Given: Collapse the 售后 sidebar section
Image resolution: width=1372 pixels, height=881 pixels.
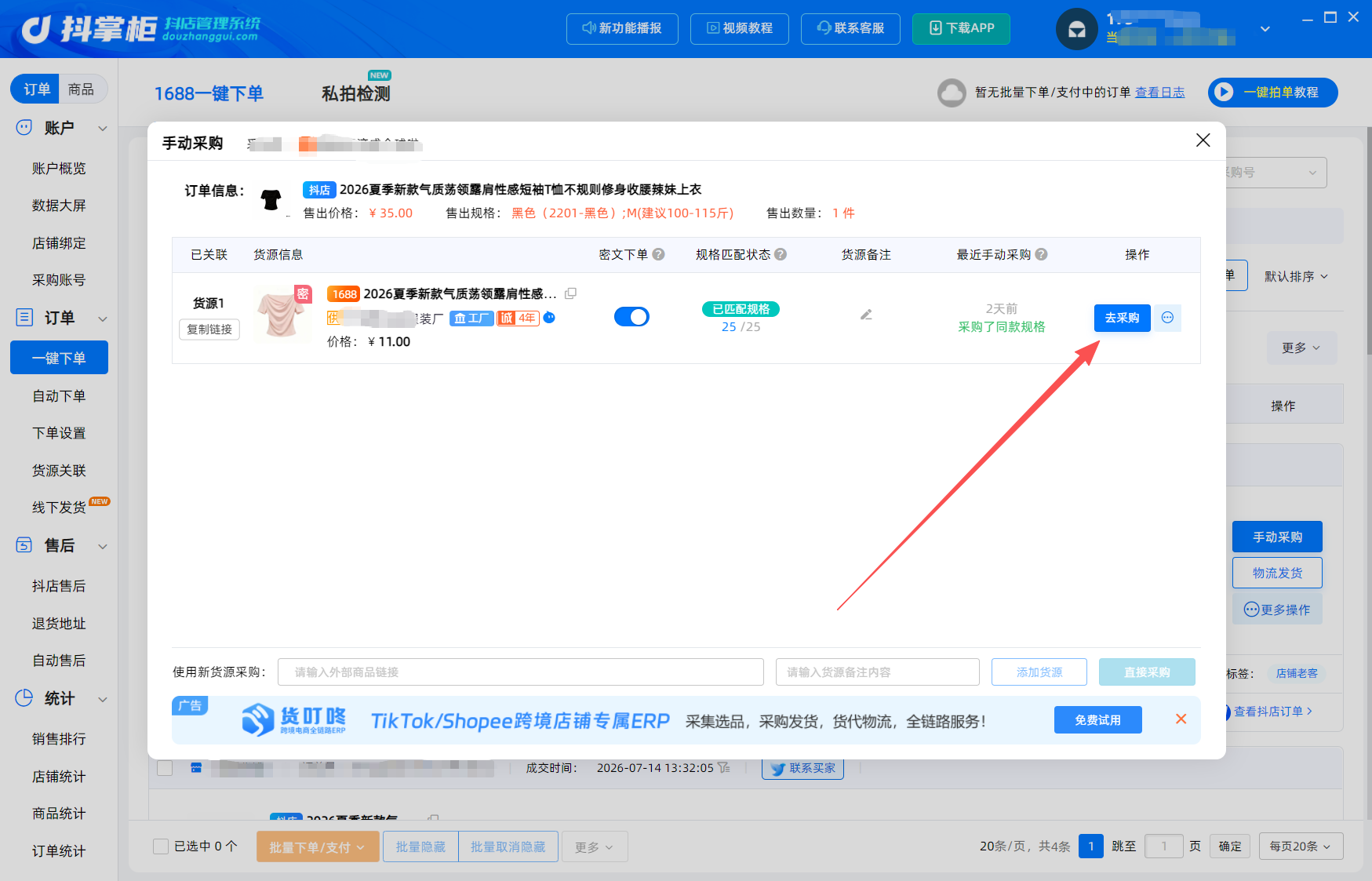Looking at the screenshot, I should (103, 546).
